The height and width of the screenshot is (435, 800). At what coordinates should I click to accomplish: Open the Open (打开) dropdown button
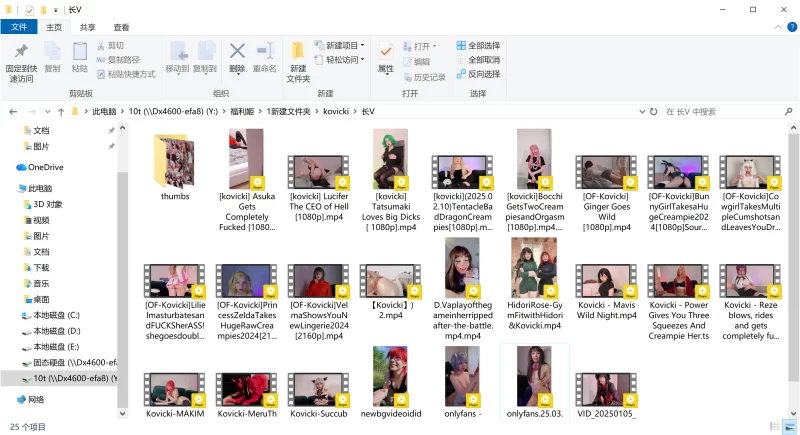420,46
